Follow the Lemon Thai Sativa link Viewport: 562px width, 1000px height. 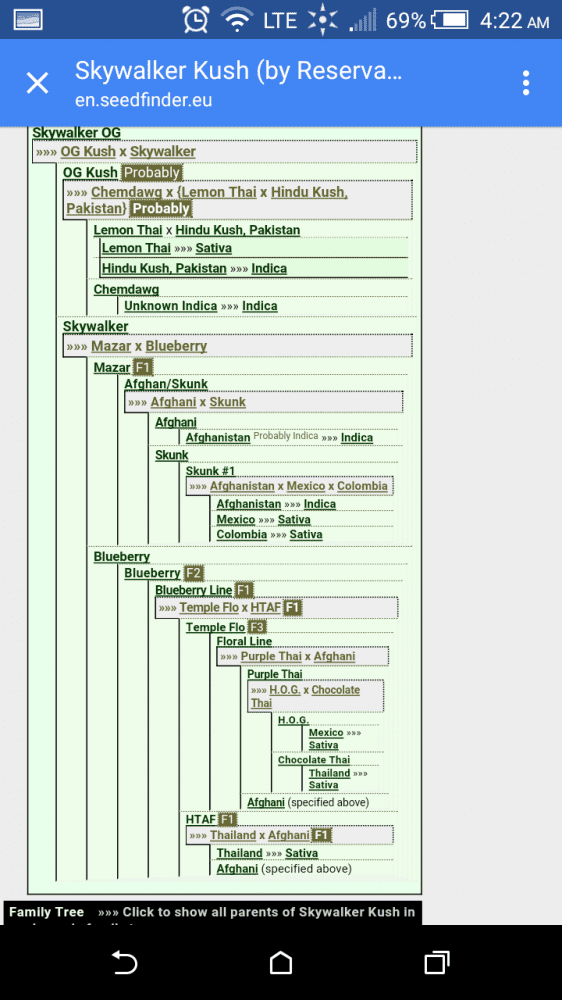(214, 247)
